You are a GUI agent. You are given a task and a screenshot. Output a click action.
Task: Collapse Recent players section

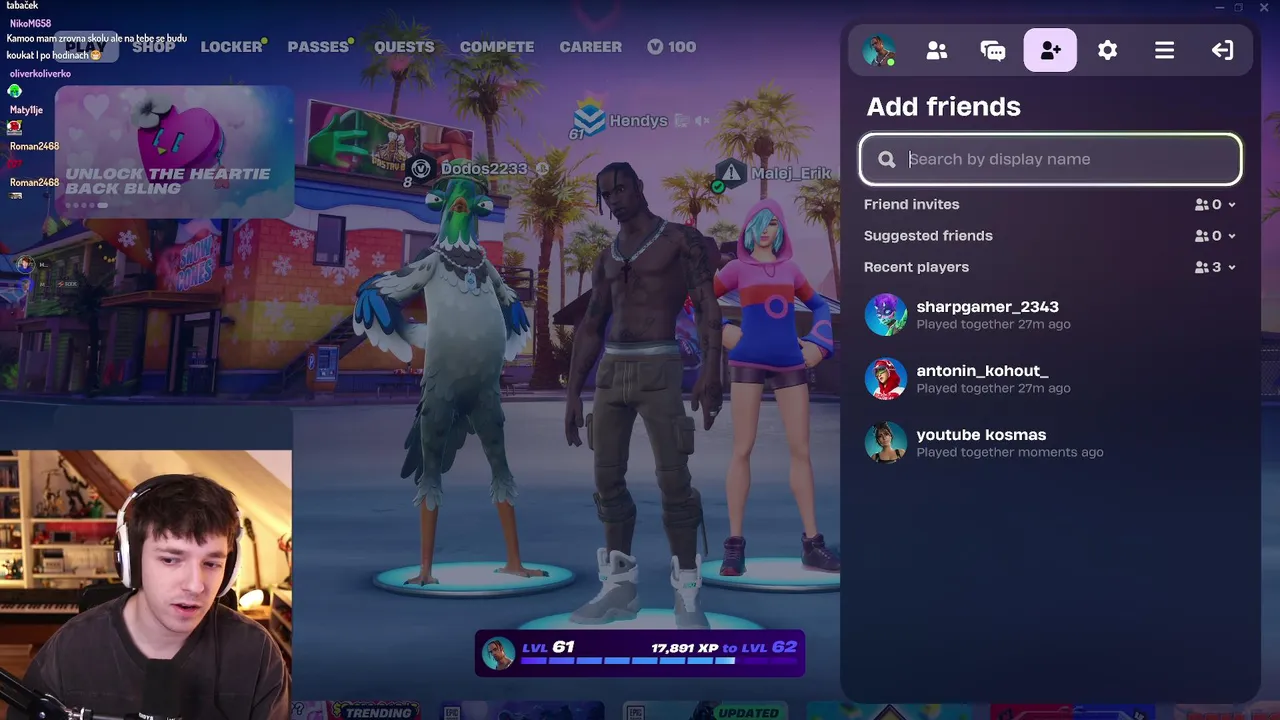(1231, 268)
